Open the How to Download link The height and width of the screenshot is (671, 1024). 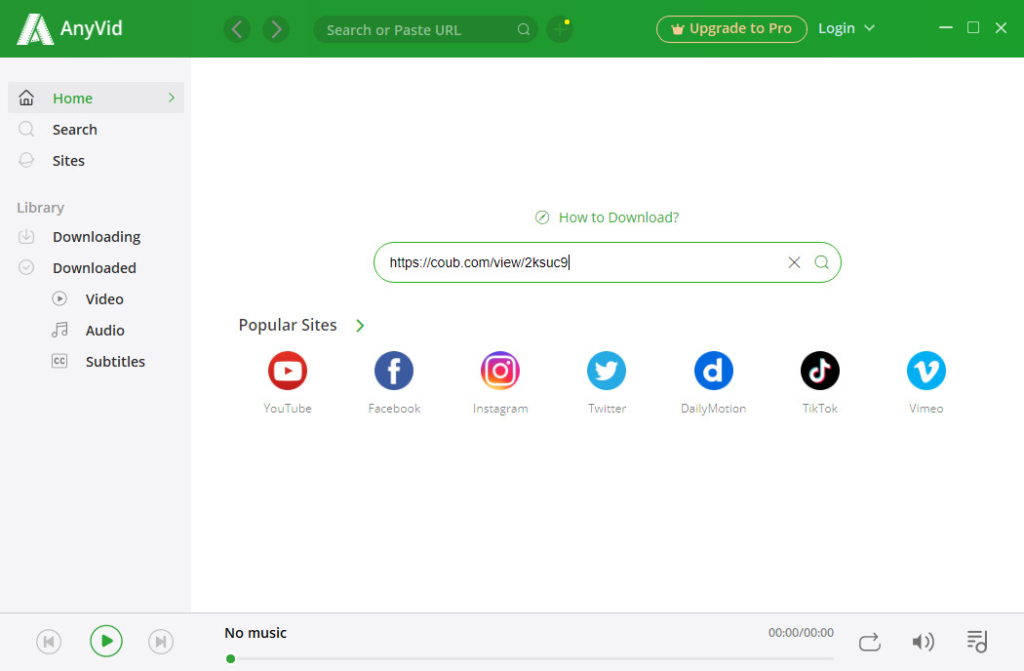pos(618,218)
